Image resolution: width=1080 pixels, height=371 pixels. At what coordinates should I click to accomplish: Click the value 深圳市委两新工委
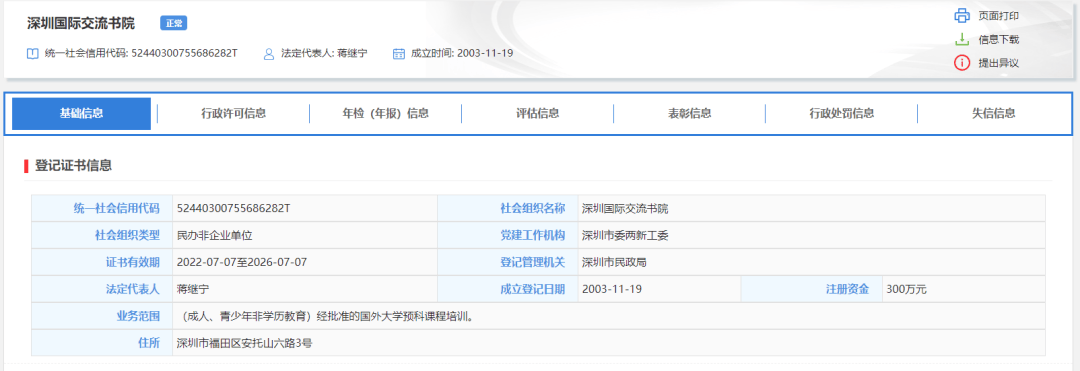(625, 235)
